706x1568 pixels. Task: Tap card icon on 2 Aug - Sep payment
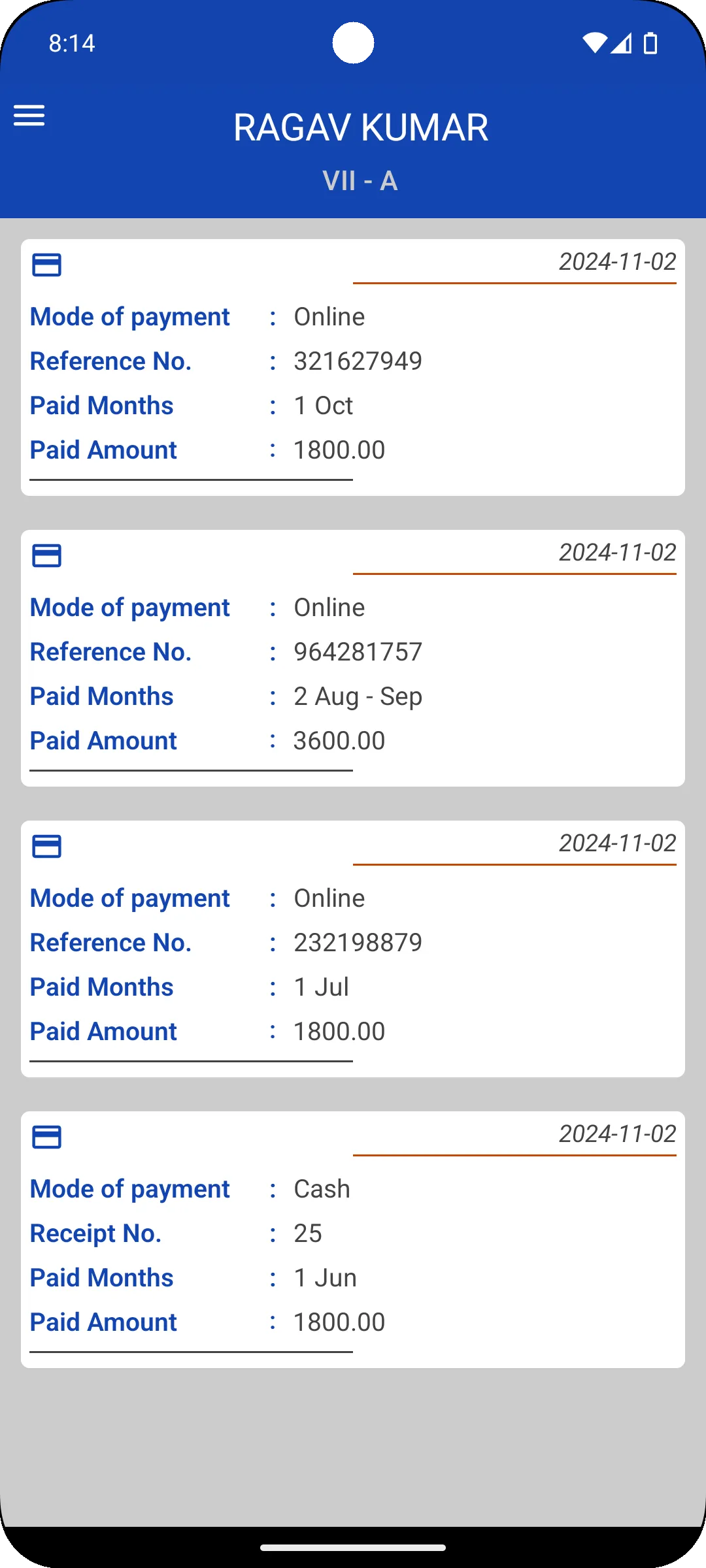[47, 556]
